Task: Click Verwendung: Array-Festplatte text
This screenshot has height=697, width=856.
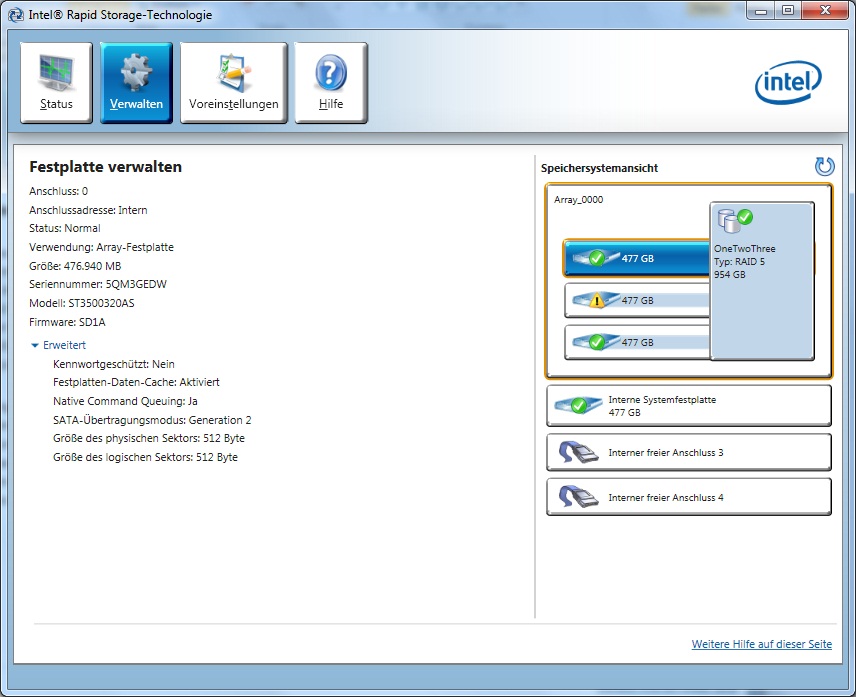Action: pos(101,247)
